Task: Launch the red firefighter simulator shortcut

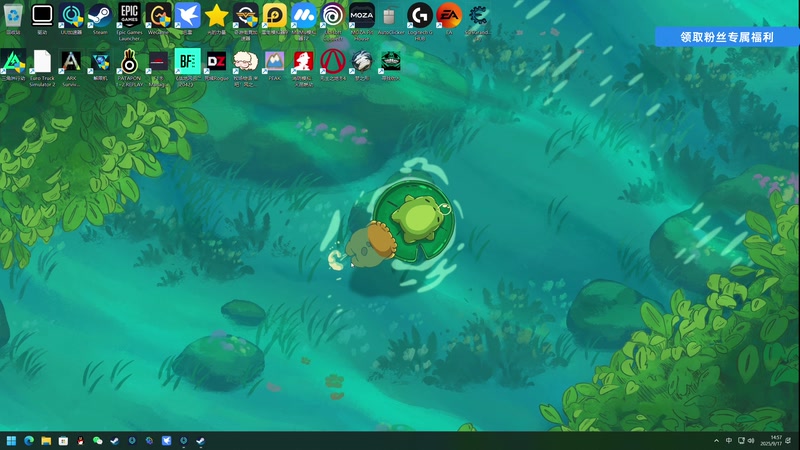Action: [304, 68]
